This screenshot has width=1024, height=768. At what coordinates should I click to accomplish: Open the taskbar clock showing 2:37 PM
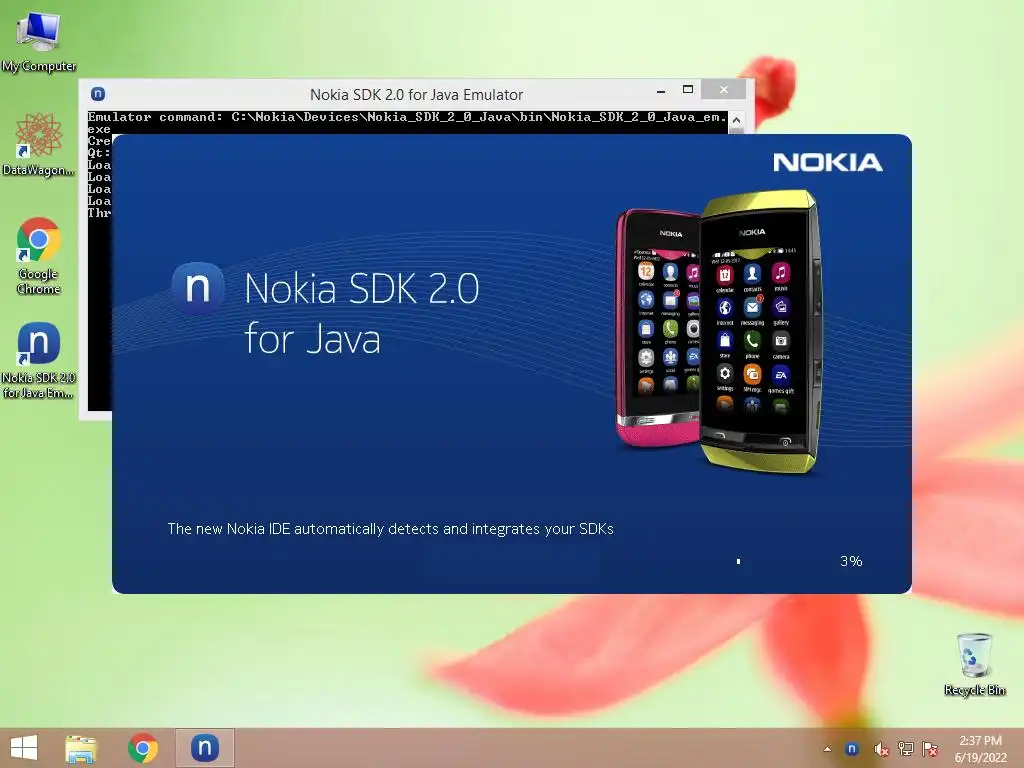(980, 748)
